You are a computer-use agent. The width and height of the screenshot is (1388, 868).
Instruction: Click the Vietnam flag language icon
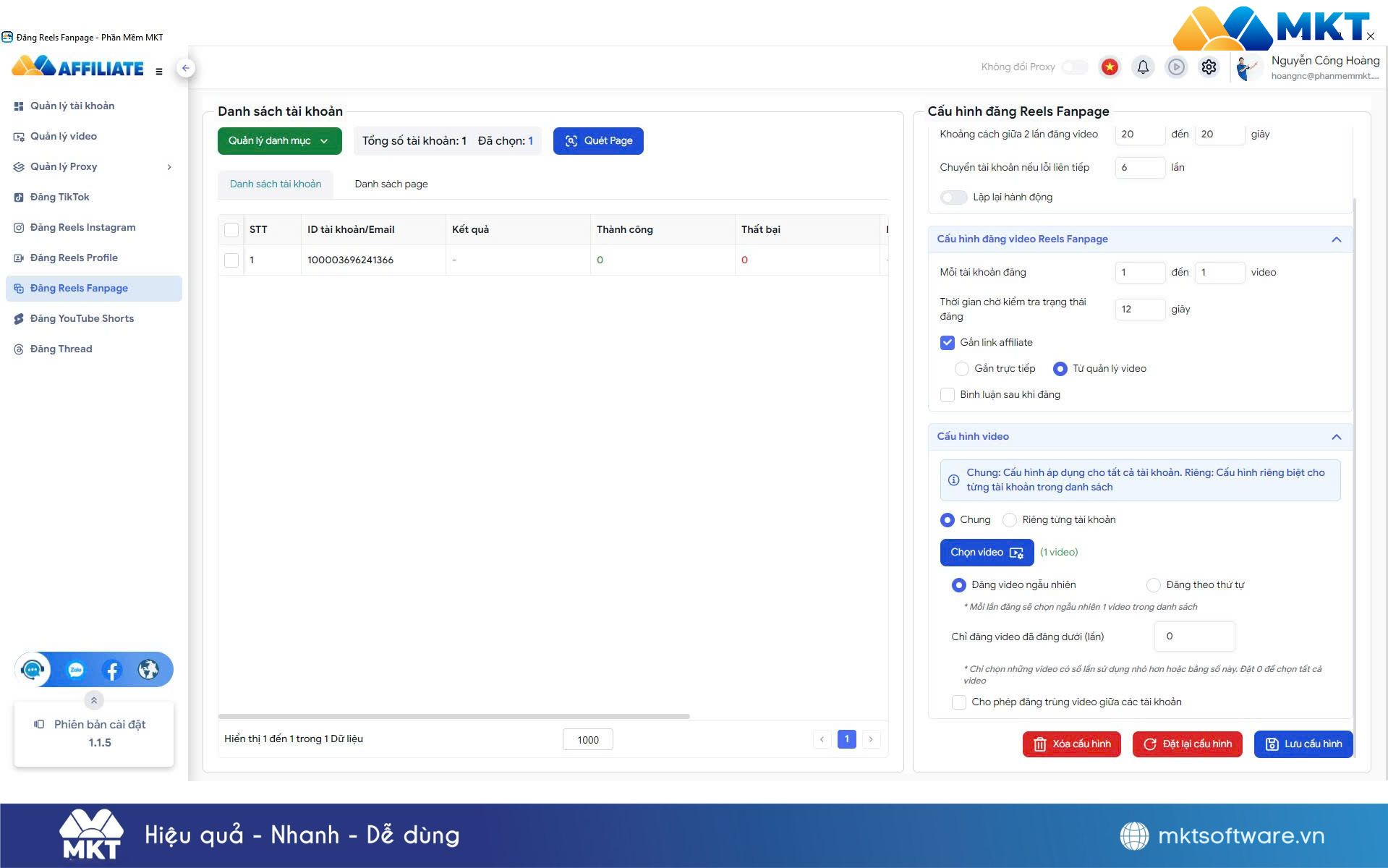1109,67
